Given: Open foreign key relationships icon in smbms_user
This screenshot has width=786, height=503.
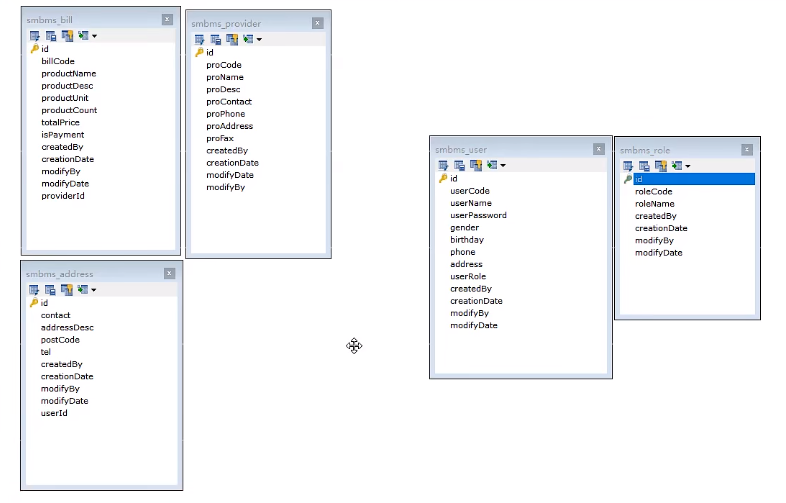Looking at the screenshot, I should point(476,165).
